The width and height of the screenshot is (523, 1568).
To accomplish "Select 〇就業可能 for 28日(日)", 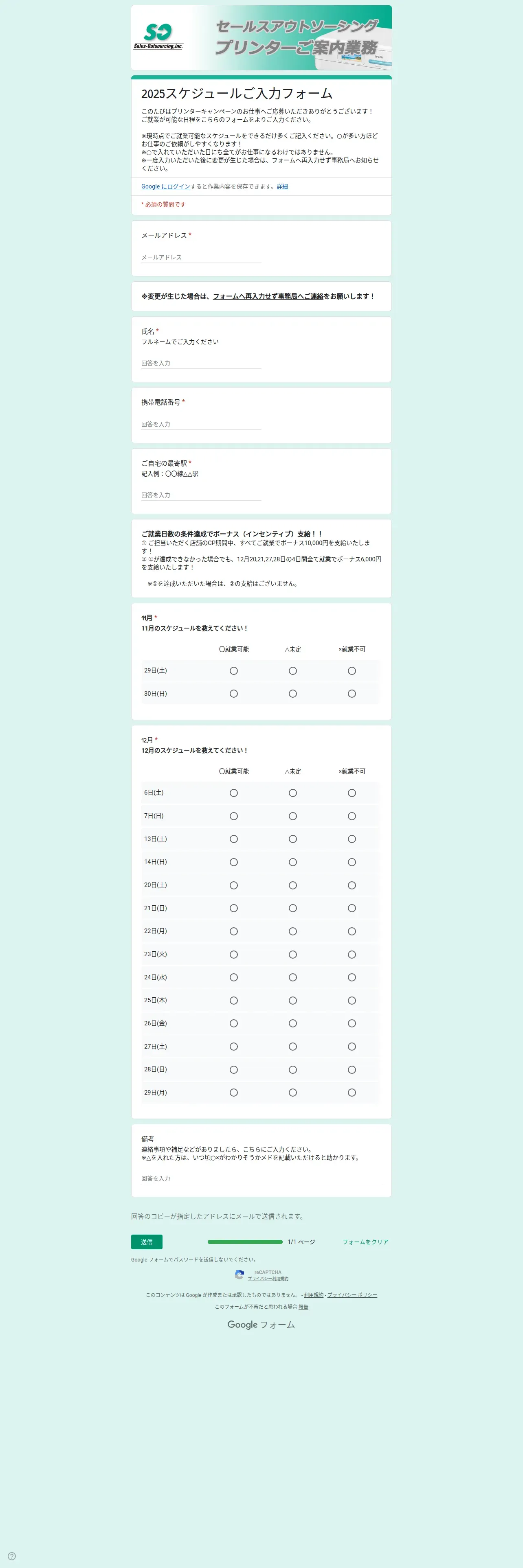I will tap(234, 1069).
